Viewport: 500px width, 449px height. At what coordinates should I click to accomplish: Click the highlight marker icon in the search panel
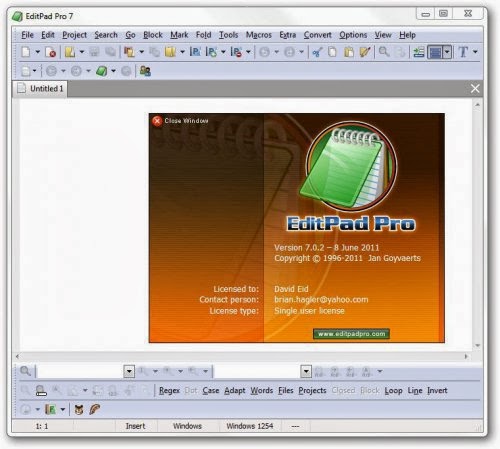[x=41, y=390]
